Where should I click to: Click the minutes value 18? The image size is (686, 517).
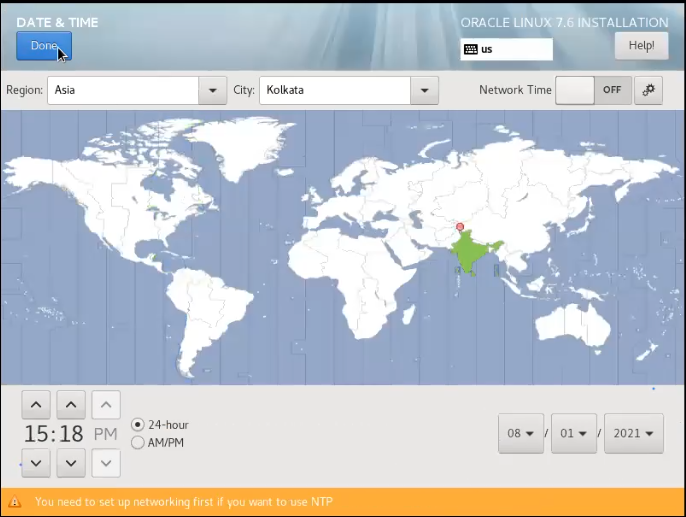tap(71, 434)
